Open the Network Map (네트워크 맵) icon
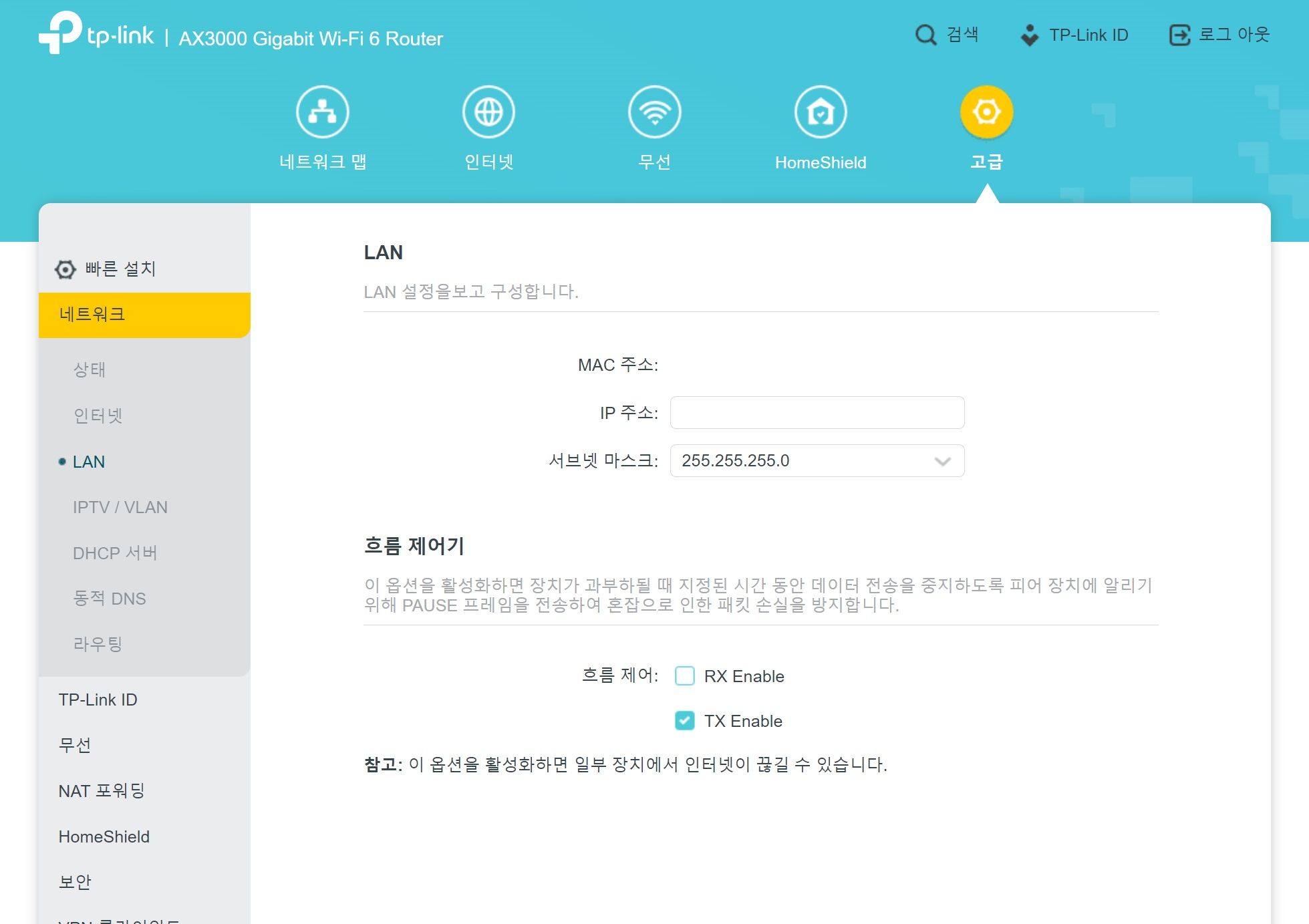Image resolution: width=1309 pixels, height=924 pixels. click(x=322, y=112)
